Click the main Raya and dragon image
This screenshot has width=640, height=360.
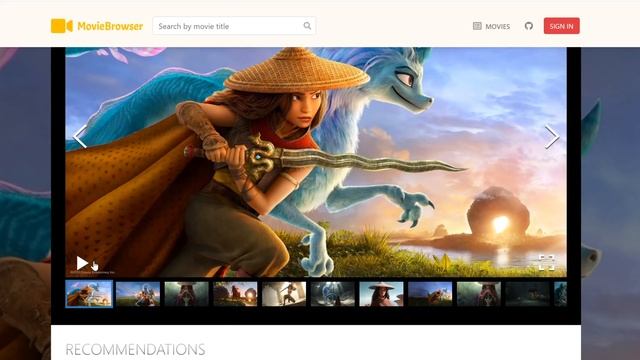pyautogui.click(x=316, y=162)
